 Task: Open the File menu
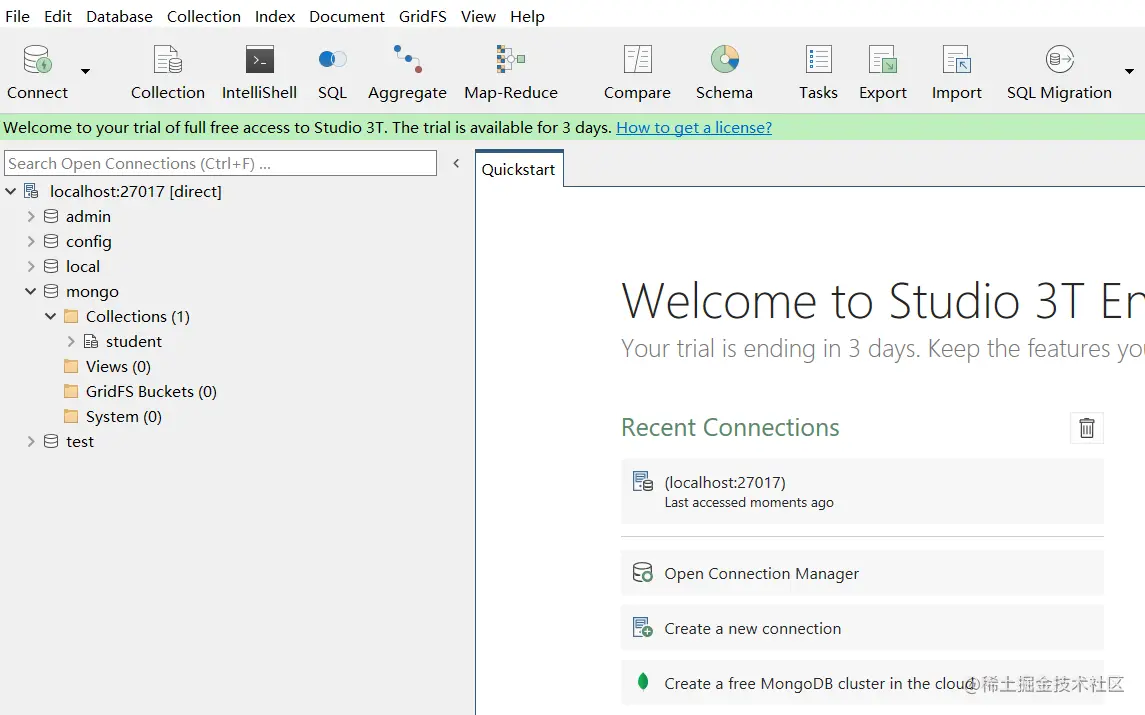point(18,16)
